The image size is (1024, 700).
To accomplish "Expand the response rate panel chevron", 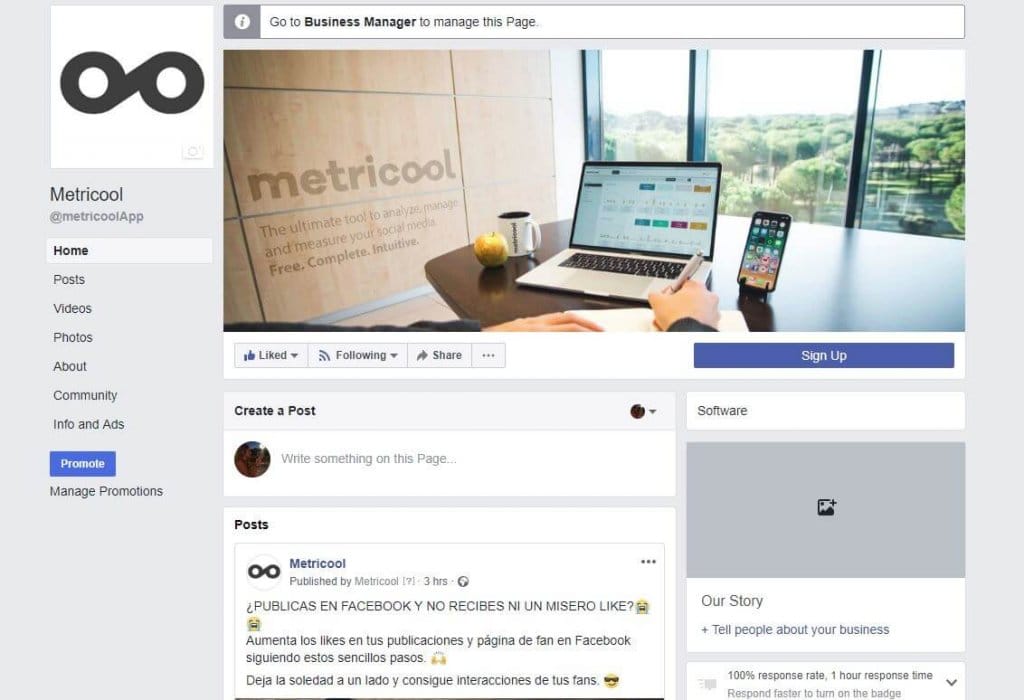I will 952,682.
